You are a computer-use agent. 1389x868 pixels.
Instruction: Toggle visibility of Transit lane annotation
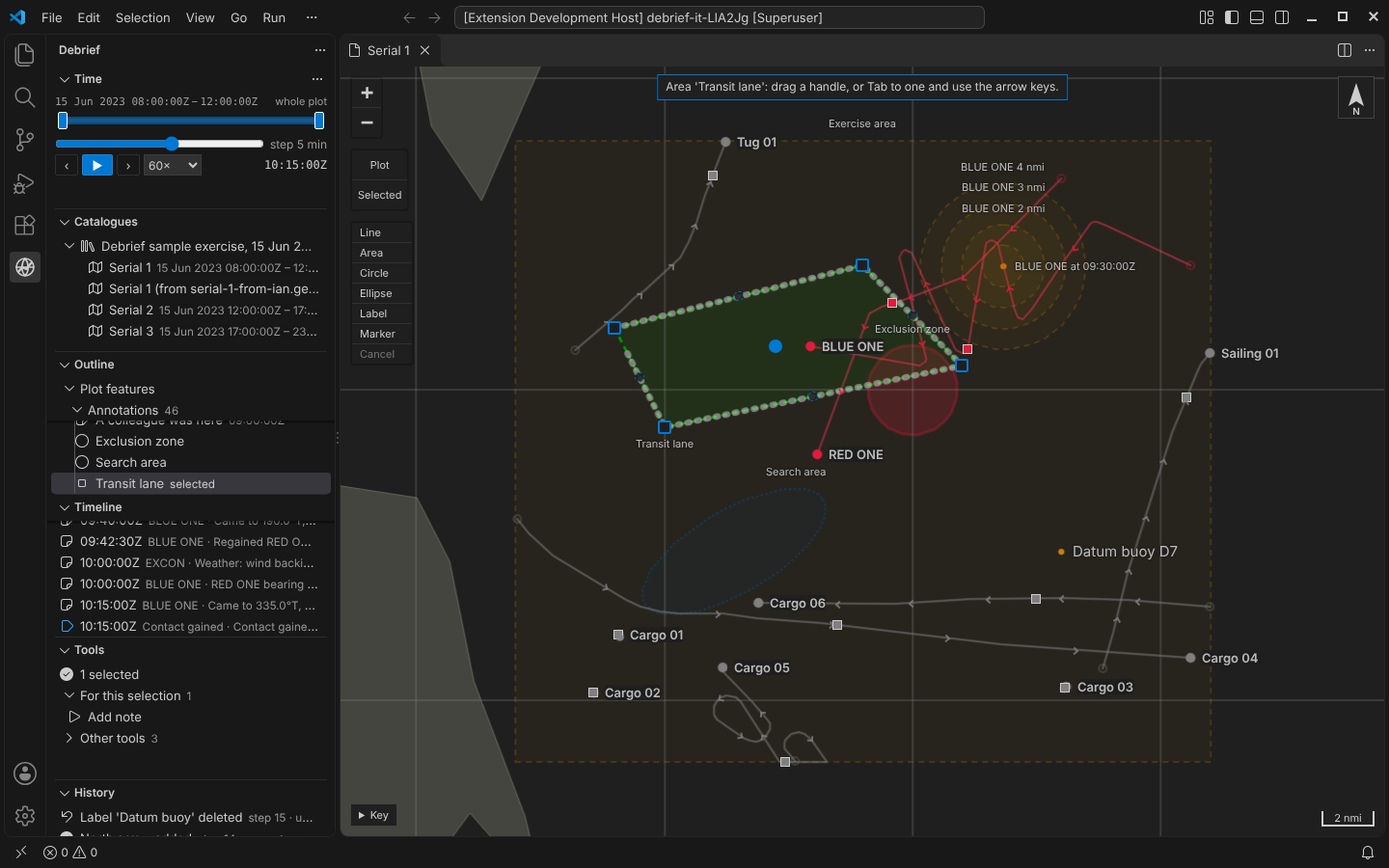pyautogui.click(x=82, y=483)
